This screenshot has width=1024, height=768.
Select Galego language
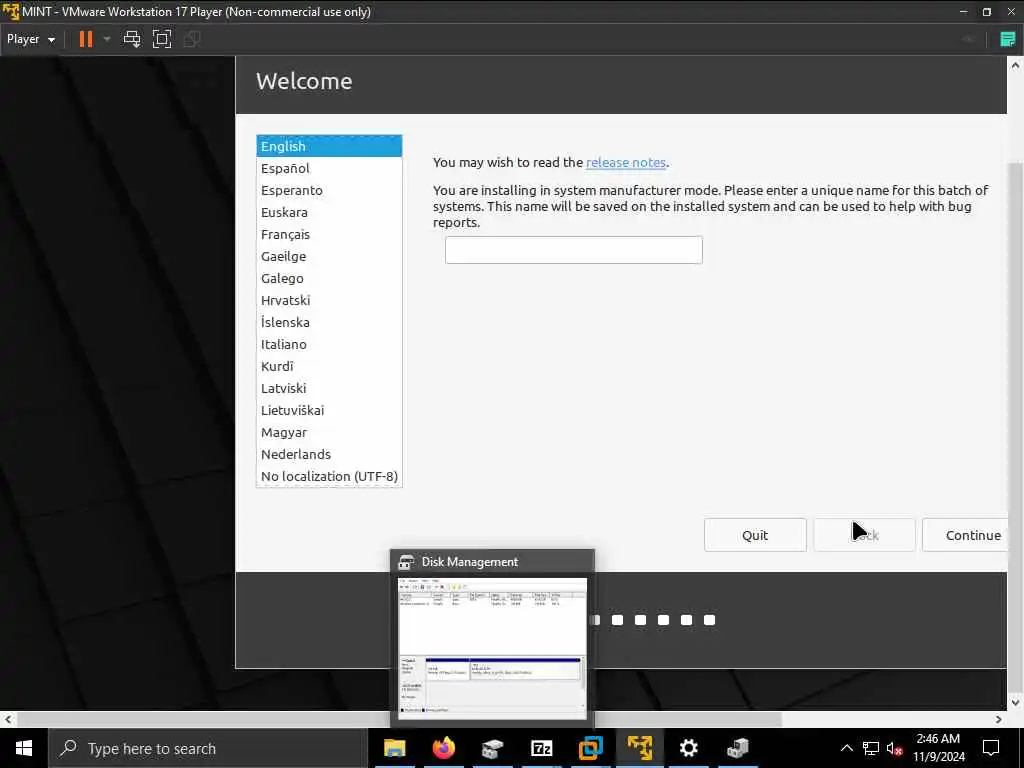(329, 278)
